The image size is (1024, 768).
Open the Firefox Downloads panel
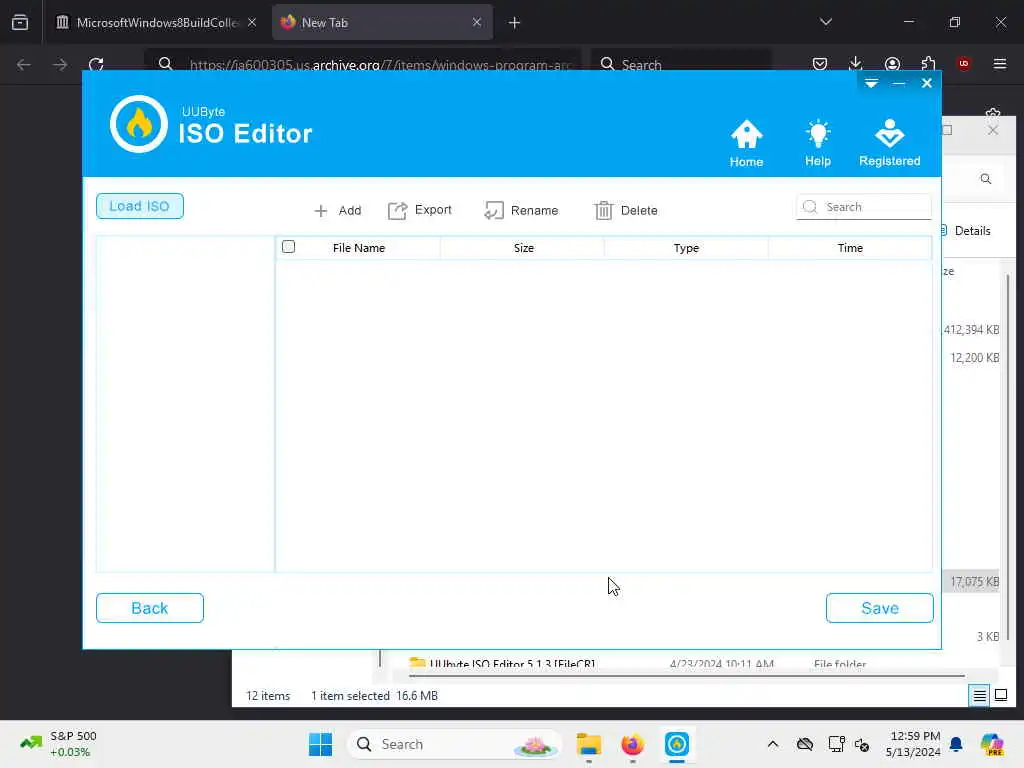pos(856,63)
